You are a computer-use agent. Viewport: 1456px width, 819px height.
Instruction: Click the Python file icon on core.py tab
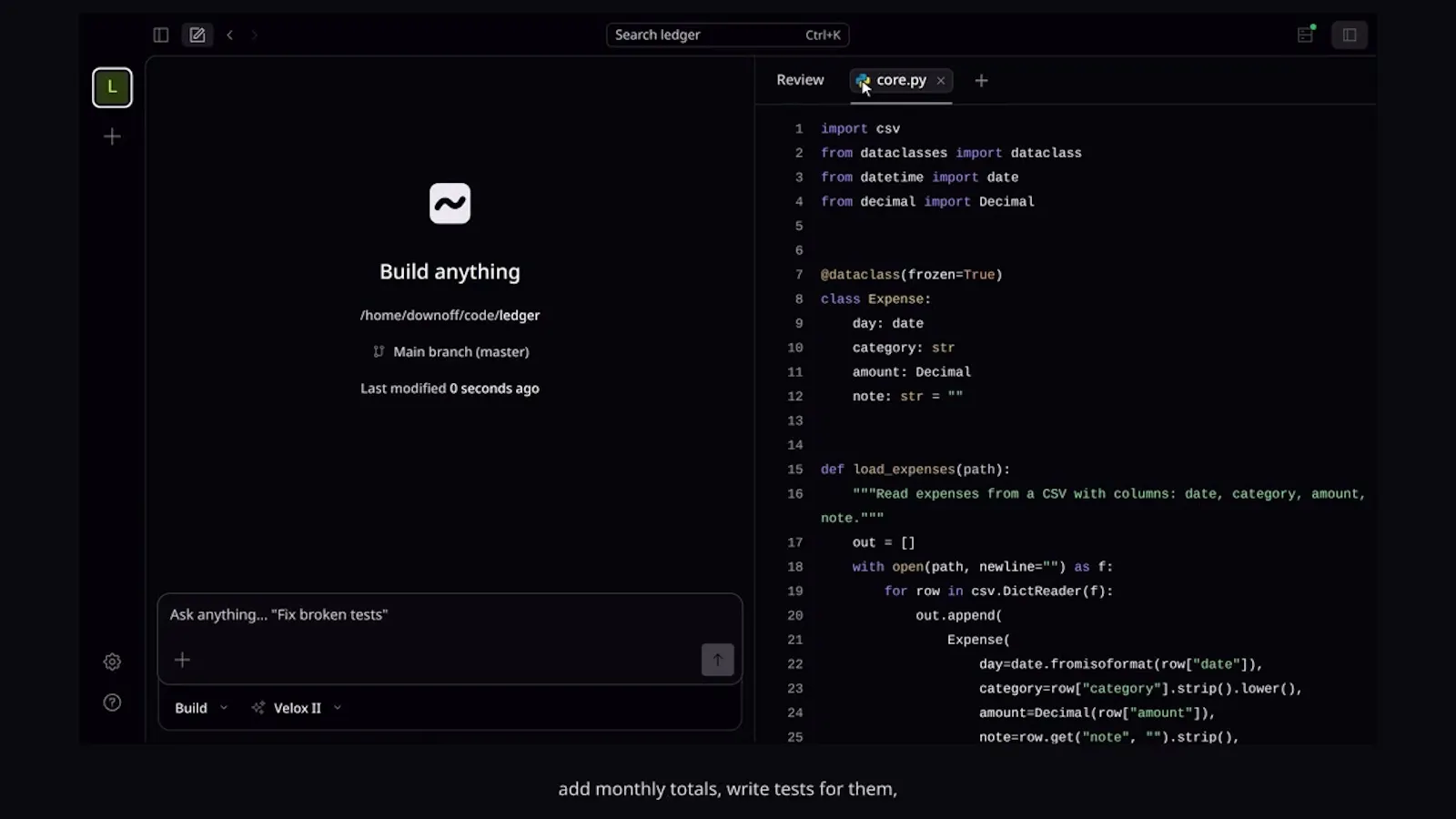click(x=863, y=81)
